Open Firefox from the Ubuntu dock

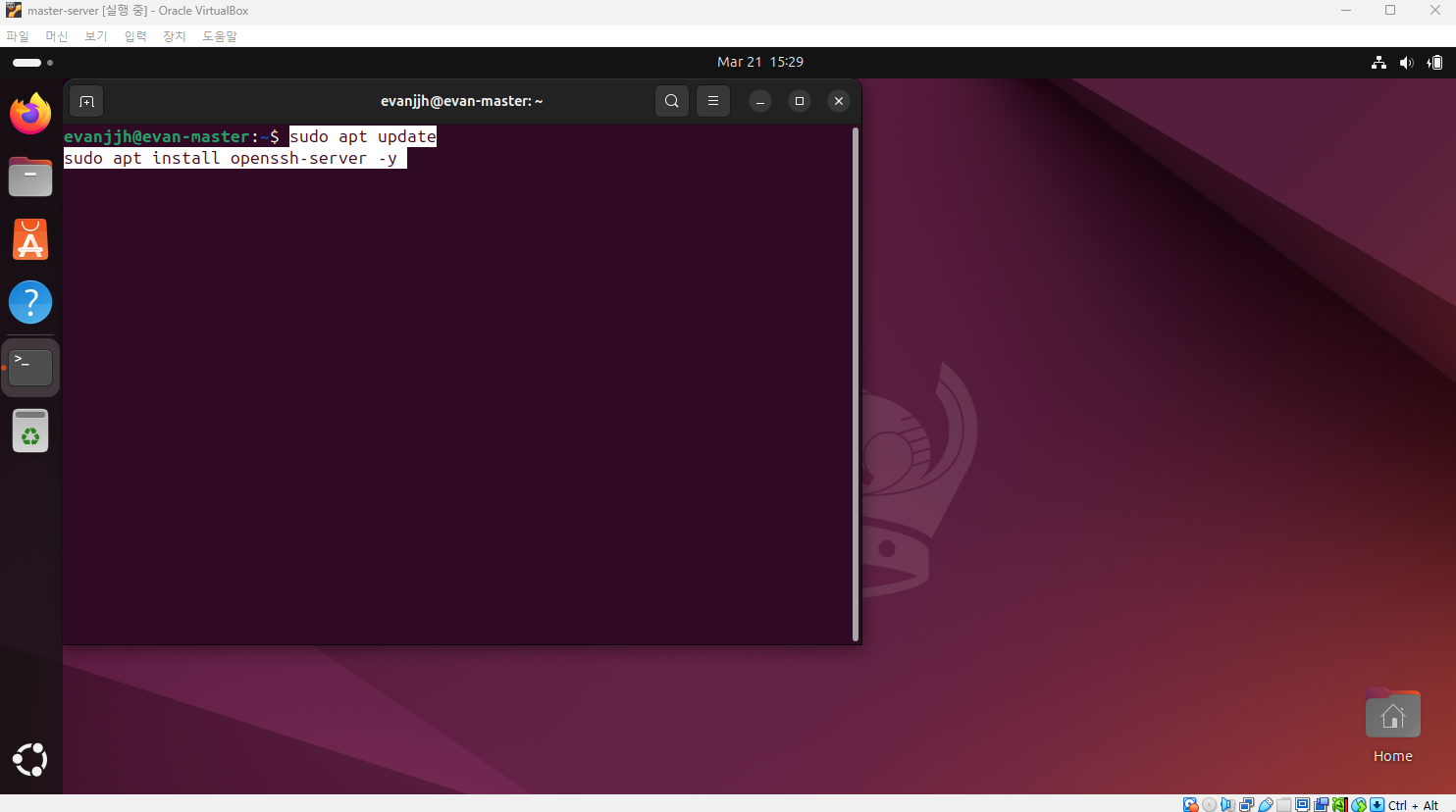pyautogui.click(x=30, y=114)
